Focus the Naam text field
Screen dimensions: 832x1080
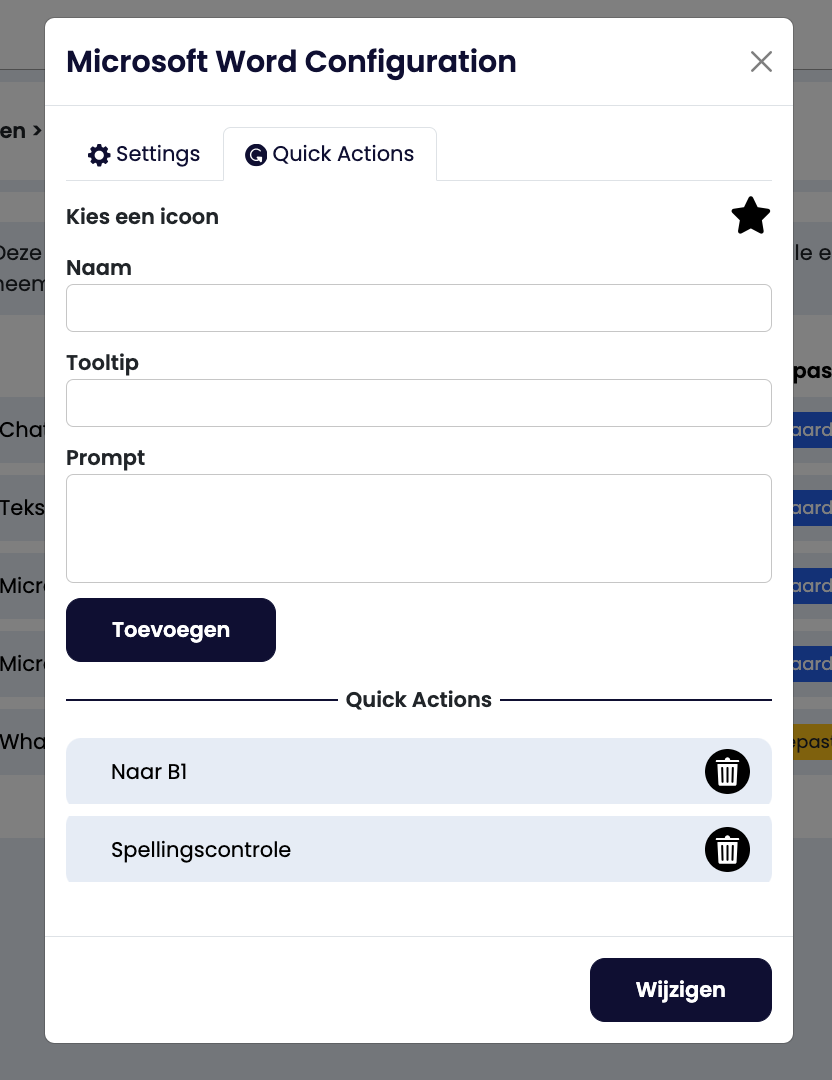[419, 308]
